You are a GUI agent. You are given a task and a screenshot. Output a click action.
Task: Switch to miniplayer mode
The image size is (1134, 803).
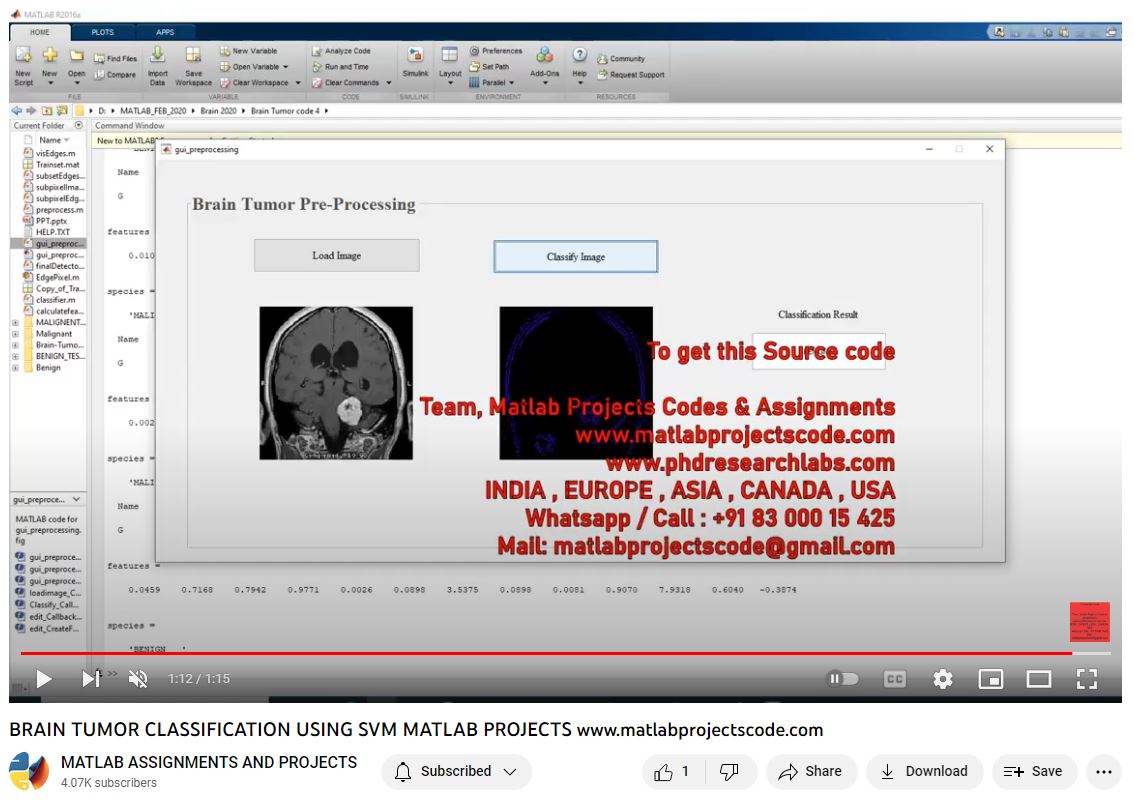click(990, 679)
